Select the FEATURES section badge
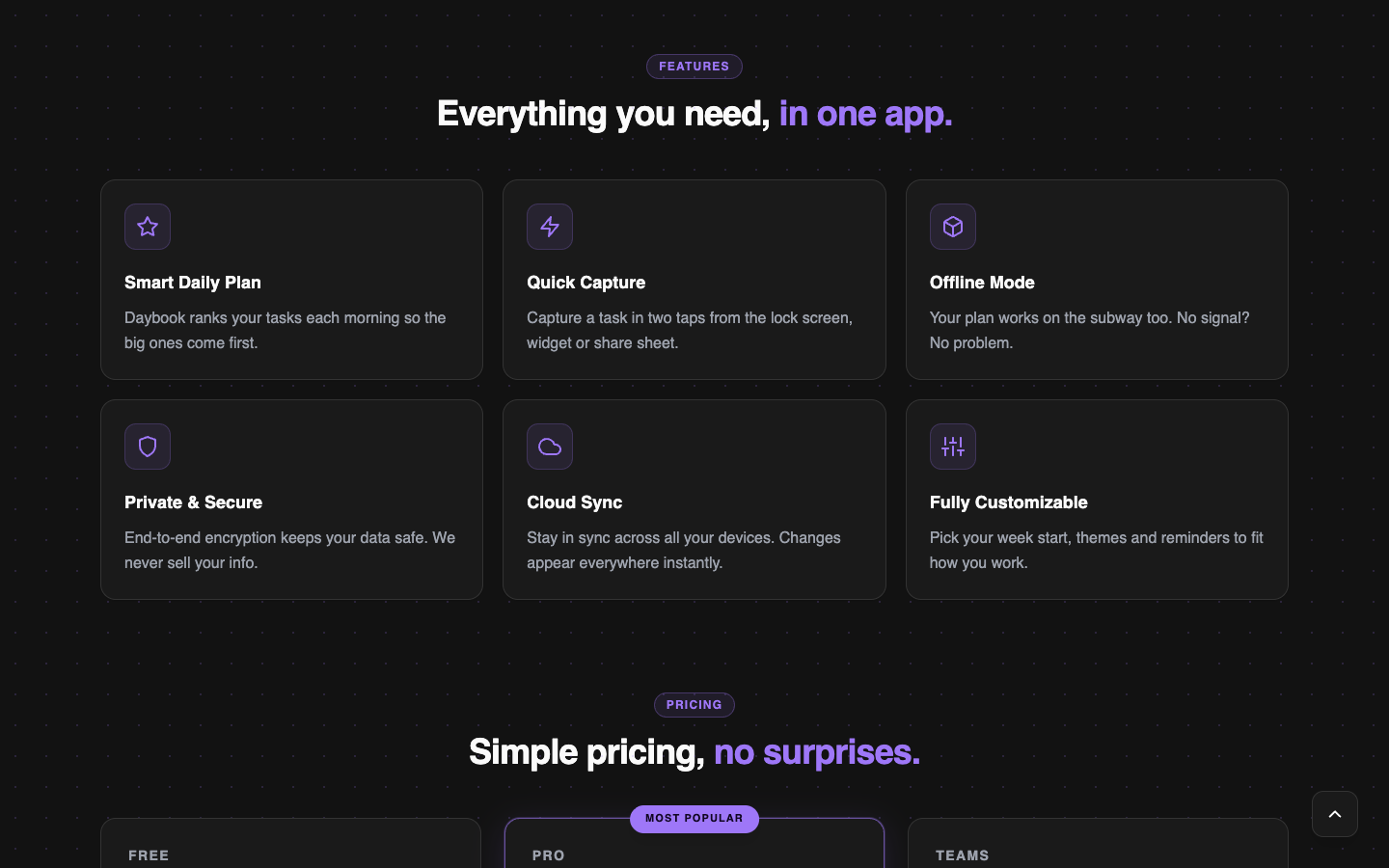 click(694, 67)
